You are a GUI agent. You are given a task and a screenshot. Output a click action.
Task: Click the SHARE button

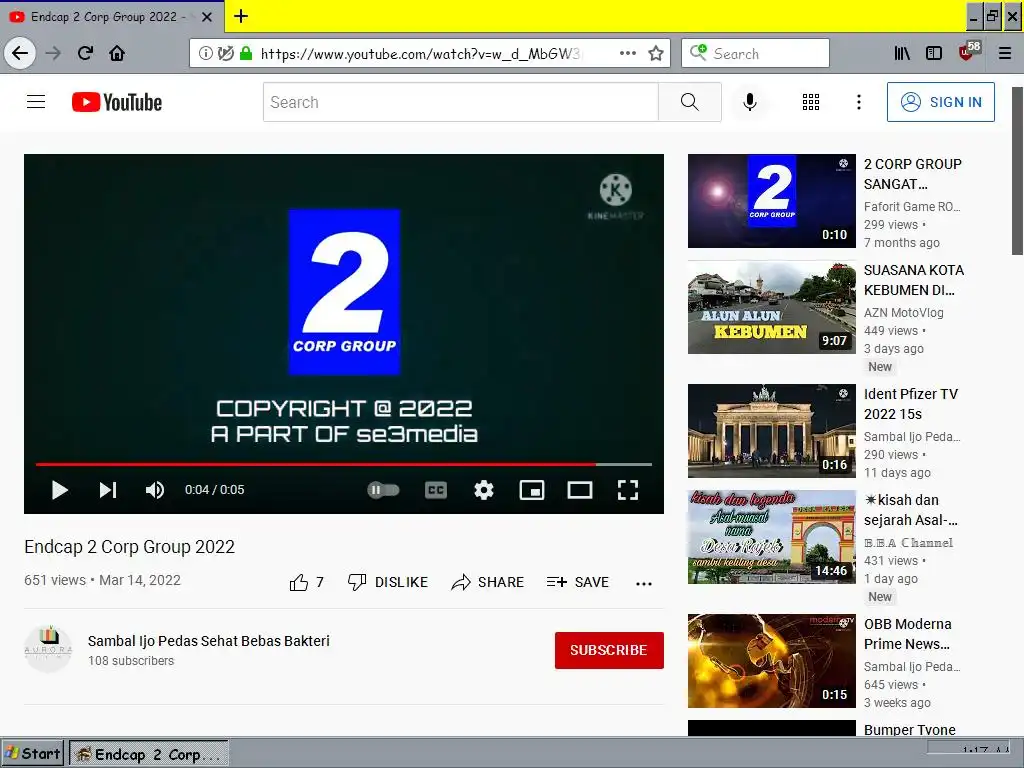click(x=488, y=582)
